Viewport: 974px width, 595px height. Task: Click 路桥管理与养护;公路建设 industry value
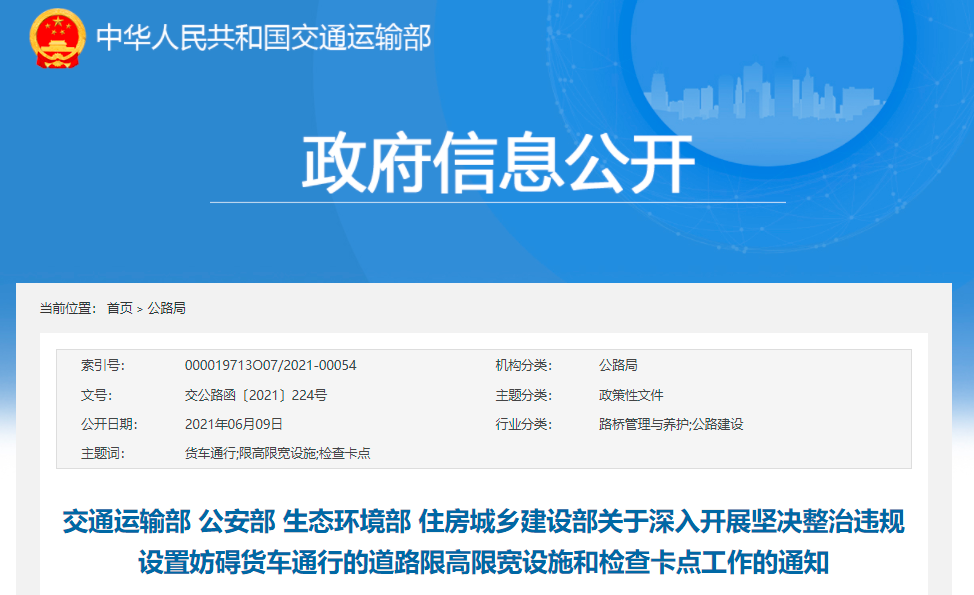pos(671,424)
